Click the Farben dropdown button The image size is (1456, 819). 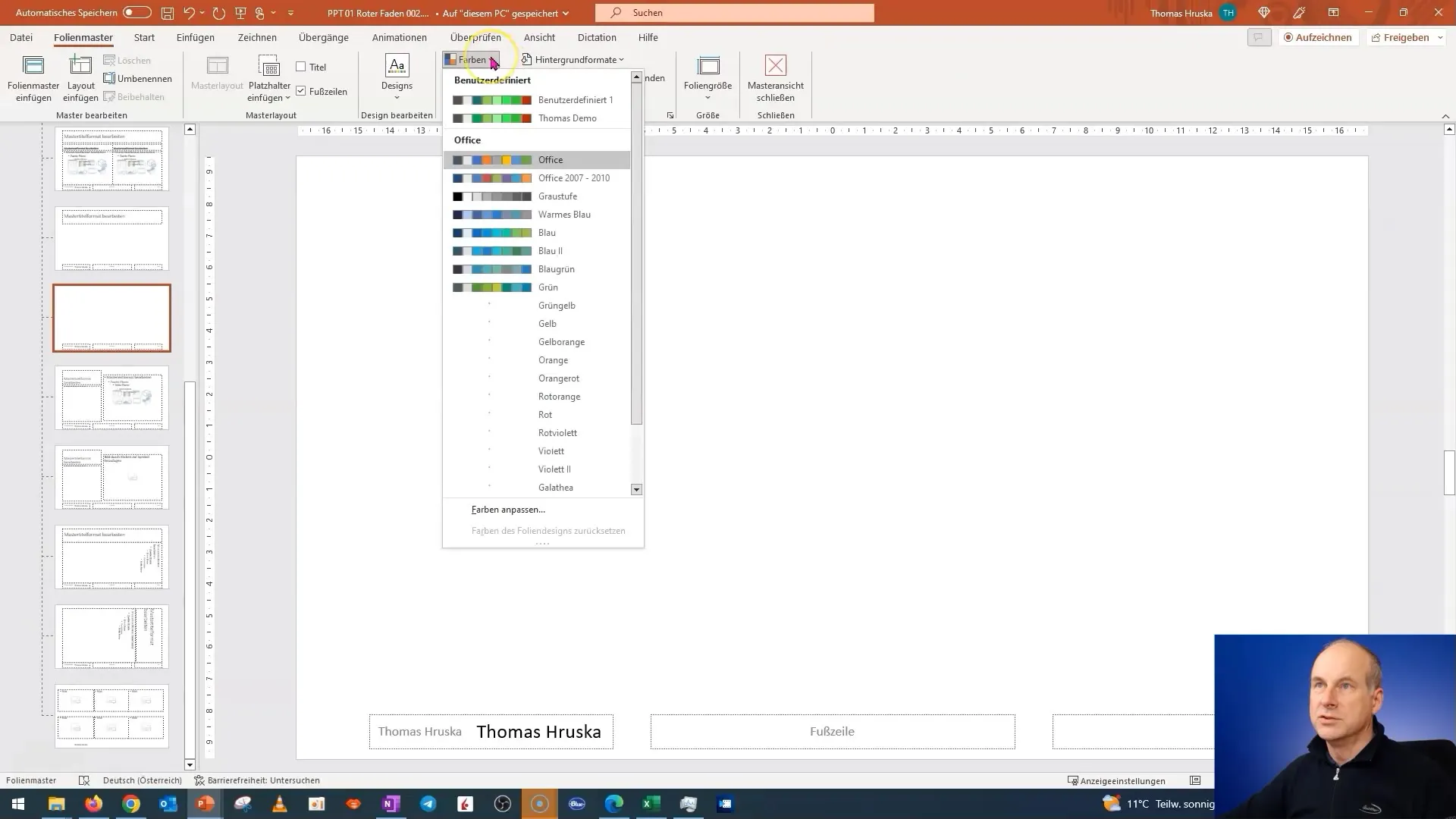[x=471, y=59]
